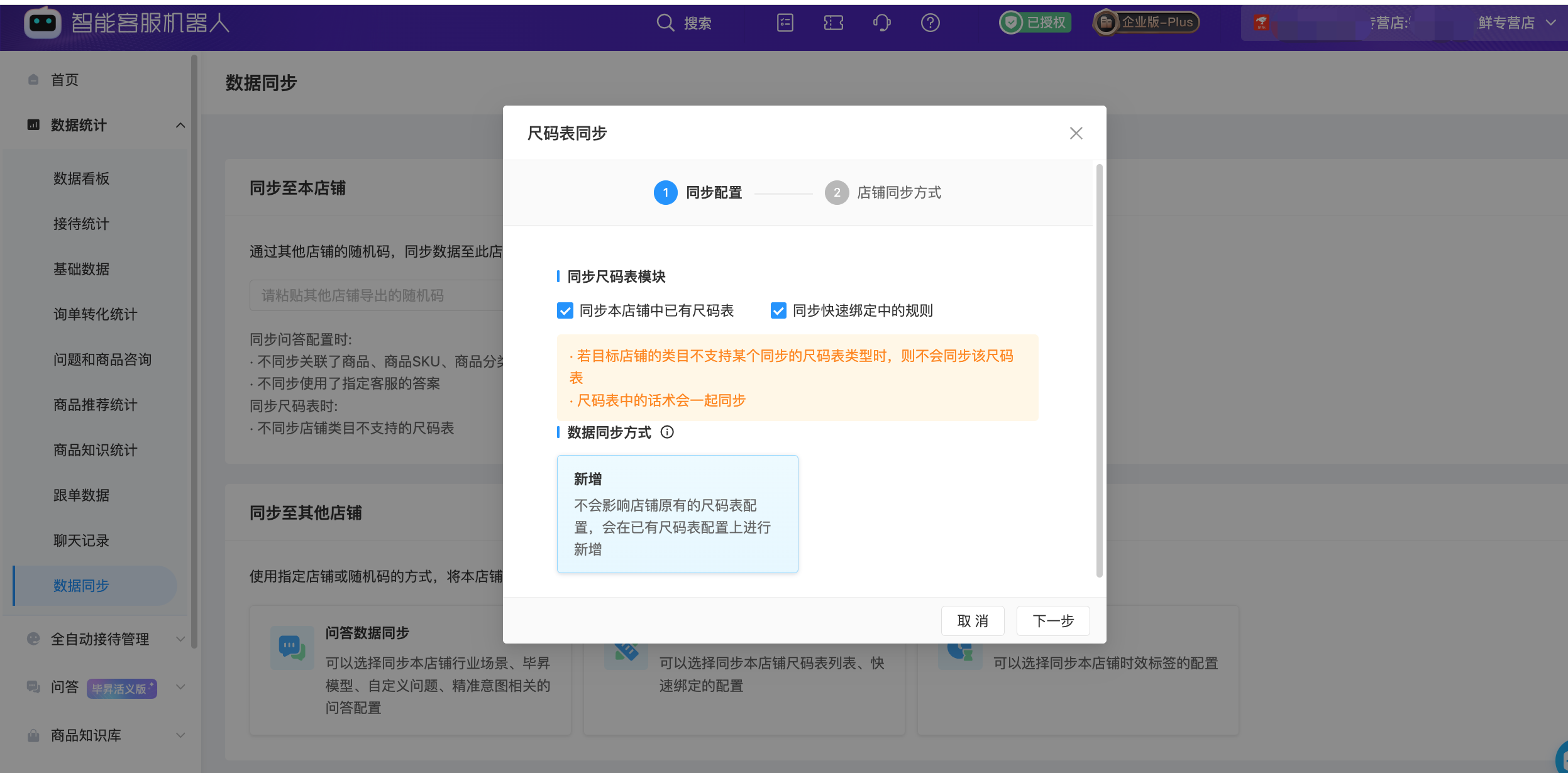
Task: Uncheck 同步快速绑定中的规则 checkbox
Action: 778,310
